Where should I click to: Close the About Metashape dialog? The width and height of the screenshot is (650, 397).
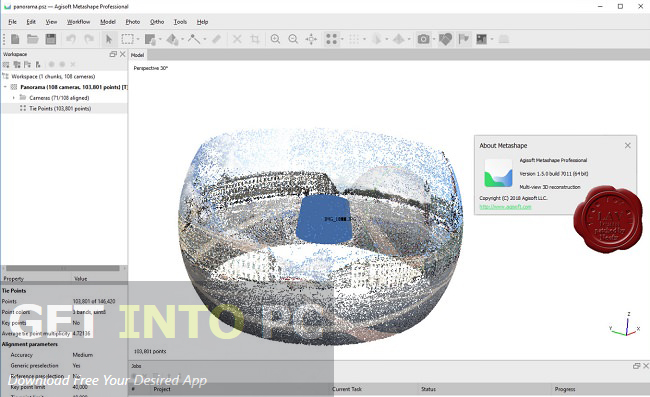coord(628,145)
